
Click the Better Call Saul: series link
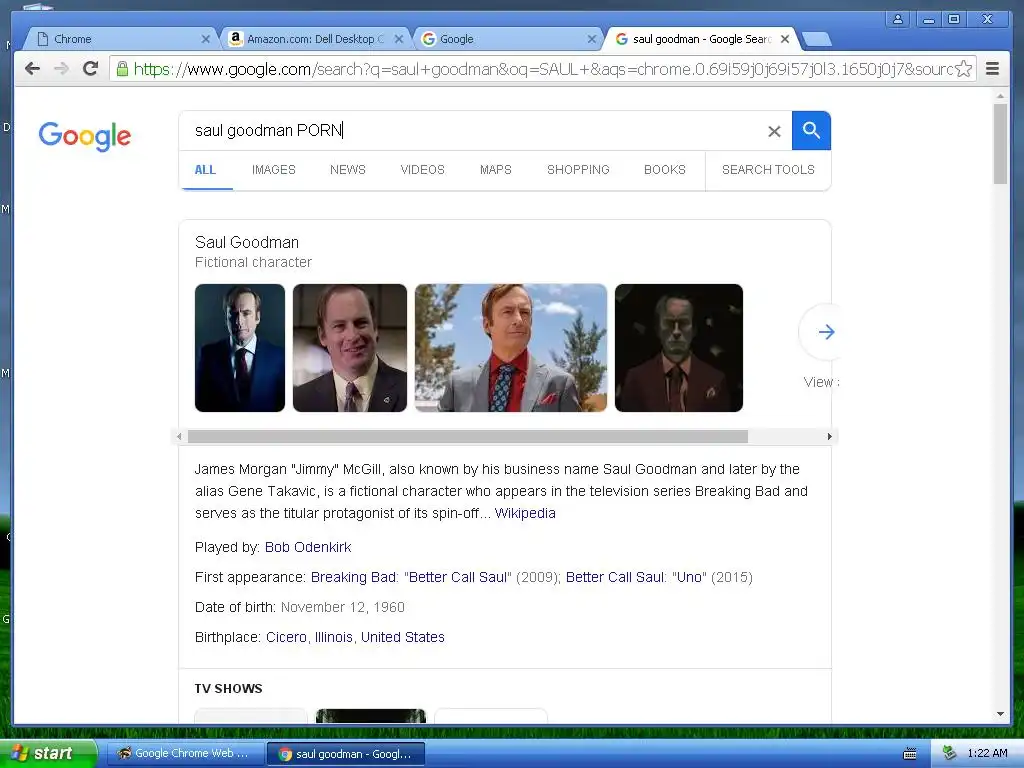click(615, 577)
